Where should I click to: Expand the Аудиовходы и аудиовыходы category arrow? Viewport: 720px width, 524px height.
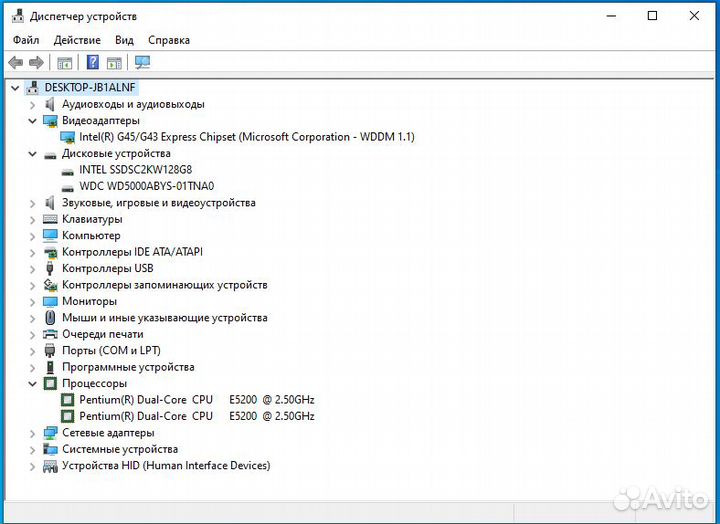coord(32,105)
